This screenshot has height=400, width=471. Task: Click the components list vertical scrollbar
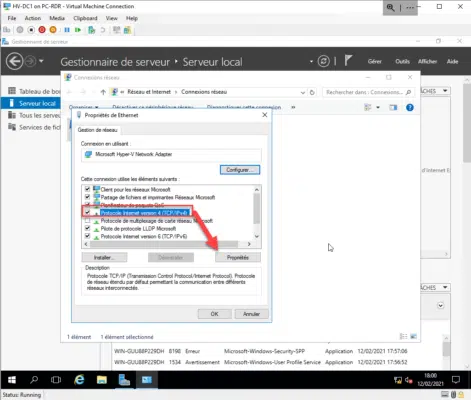coord(256,209)
